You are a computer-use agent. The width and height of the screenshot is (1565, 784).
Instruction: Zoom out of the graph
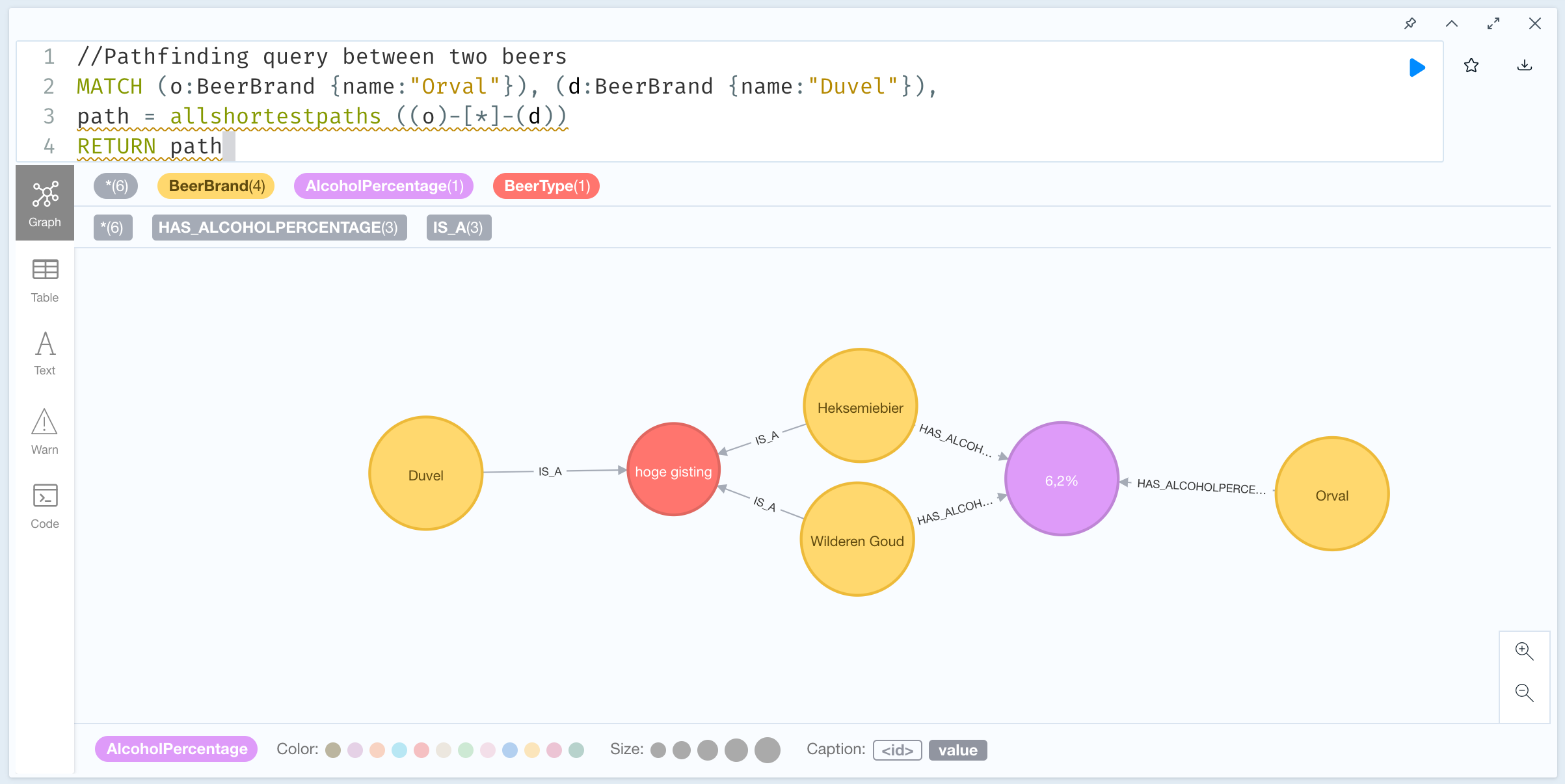pyautogui.click(x=1525, y=692)
